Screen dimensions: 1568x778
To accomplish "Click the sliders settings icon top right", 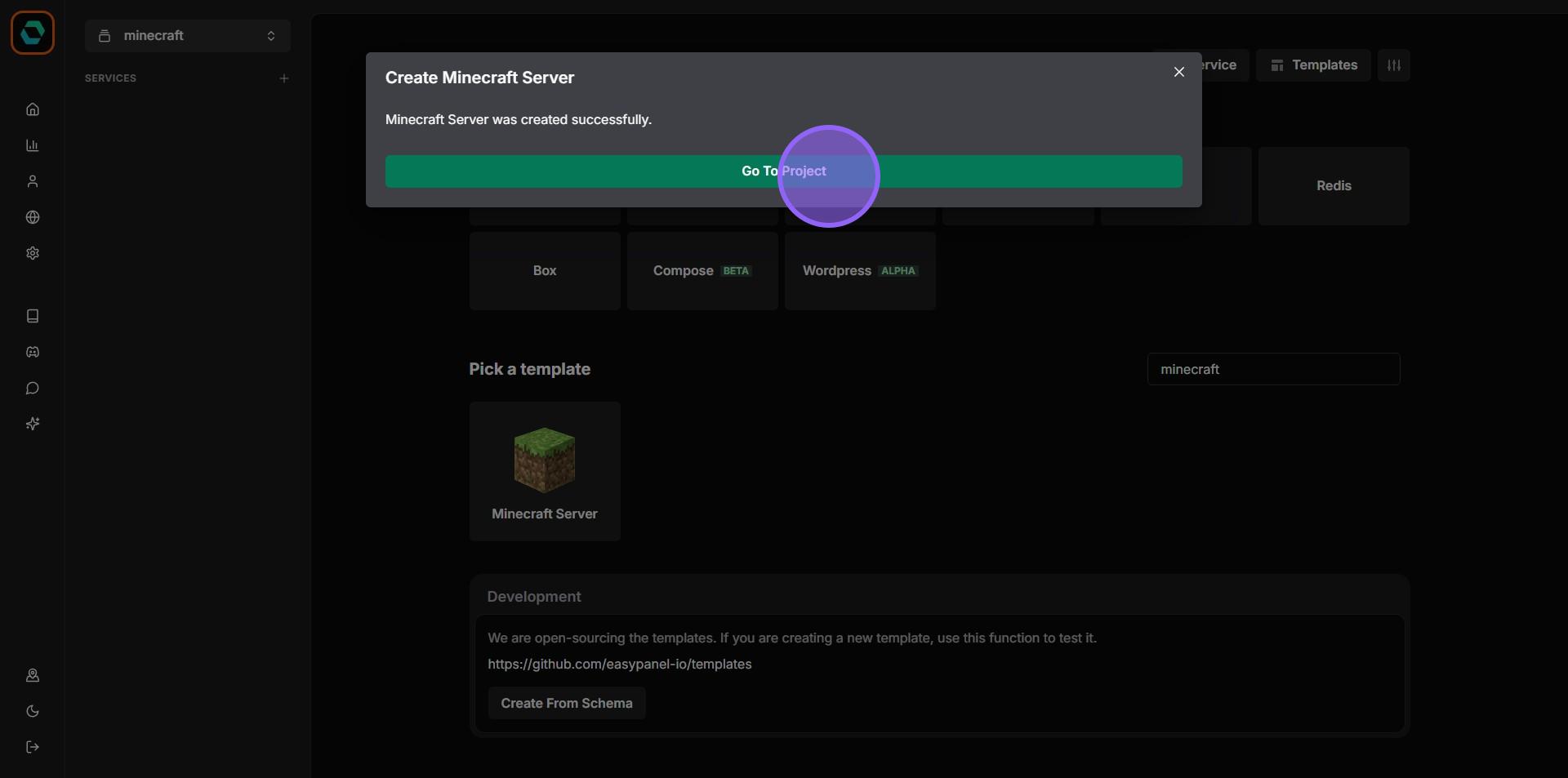I will pos(1394,65).
